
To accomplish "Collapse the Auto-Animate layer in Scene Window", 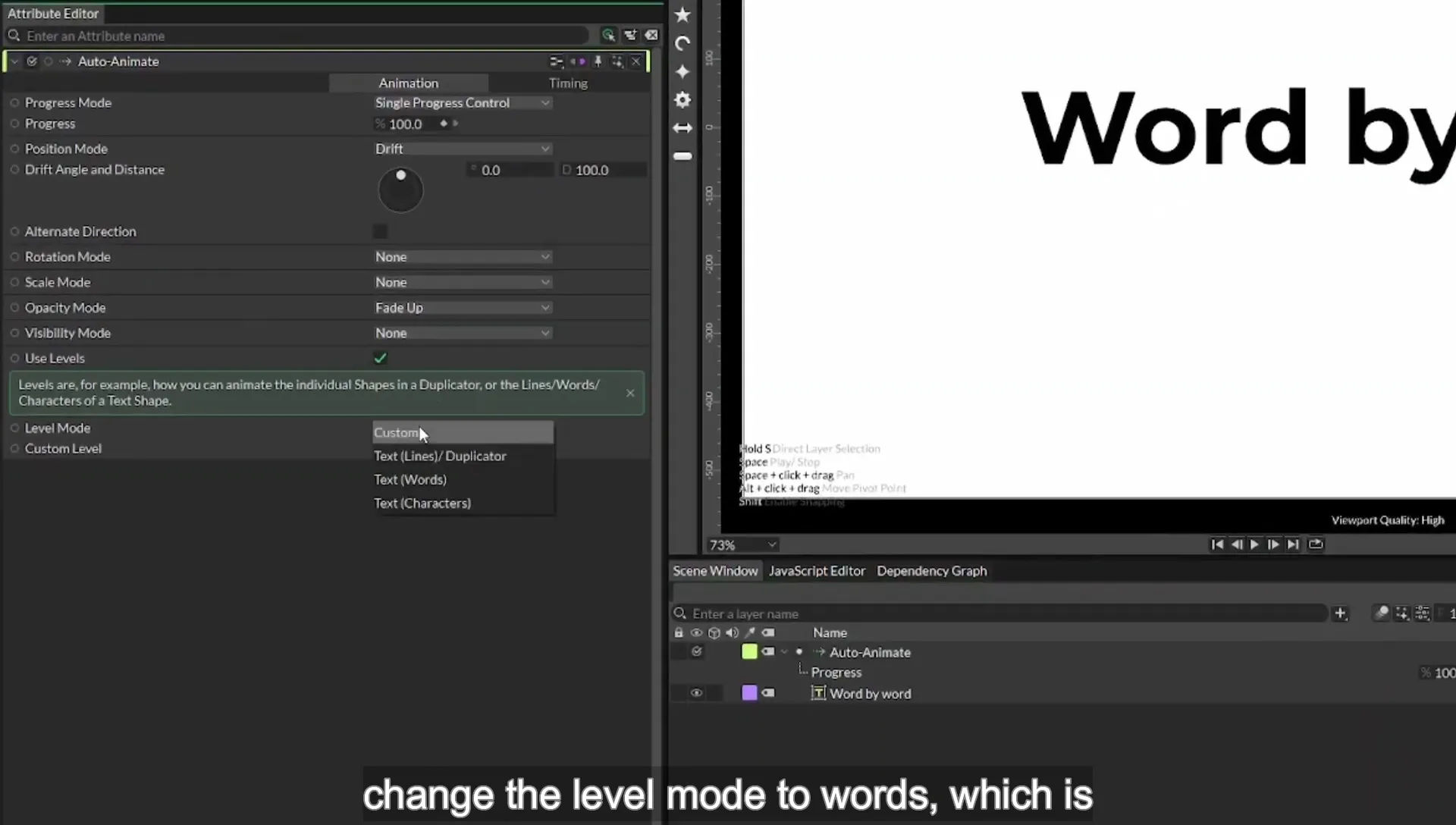I will (x=784, y=651).
